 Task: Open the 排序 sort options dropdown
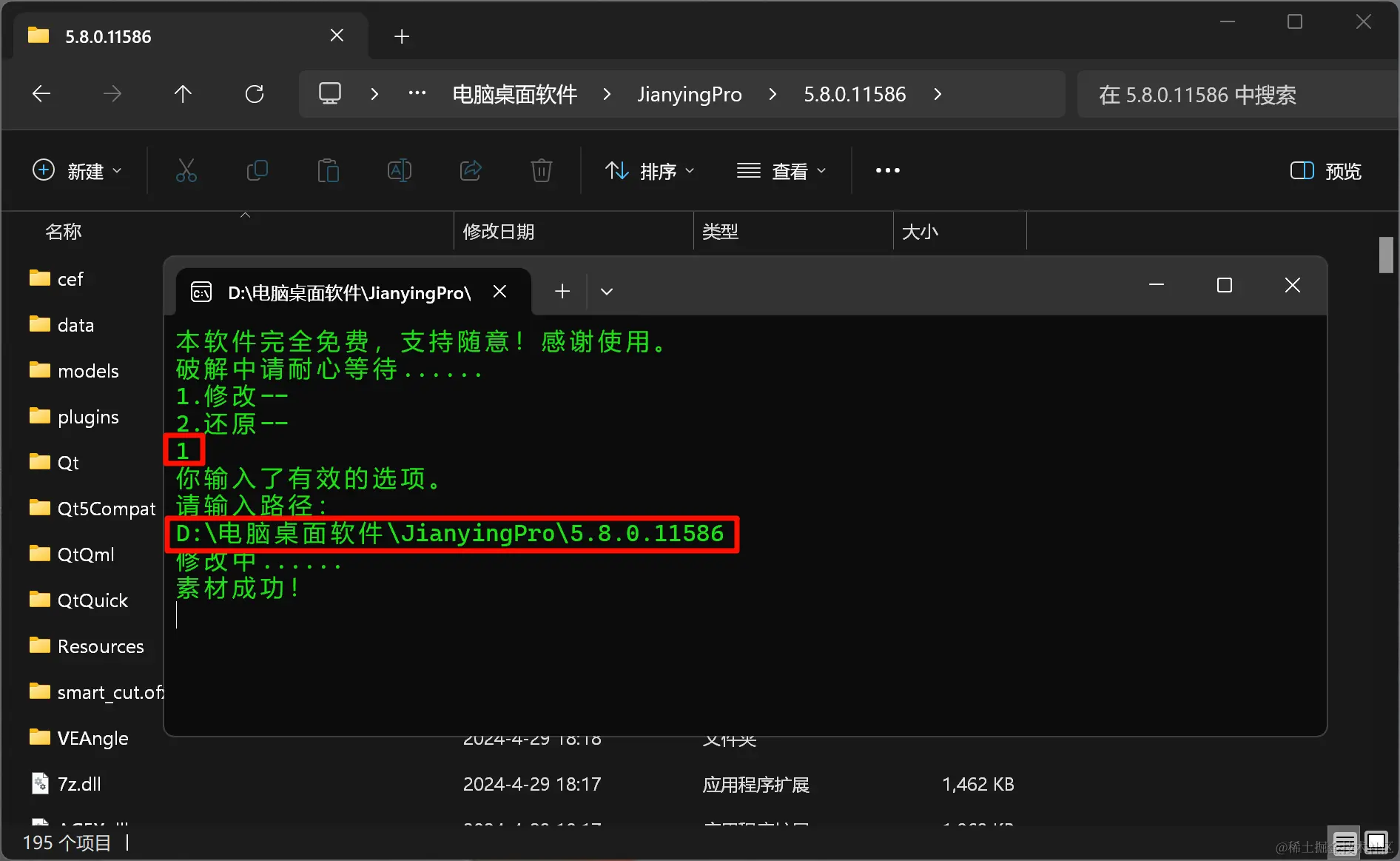[650, 170]
